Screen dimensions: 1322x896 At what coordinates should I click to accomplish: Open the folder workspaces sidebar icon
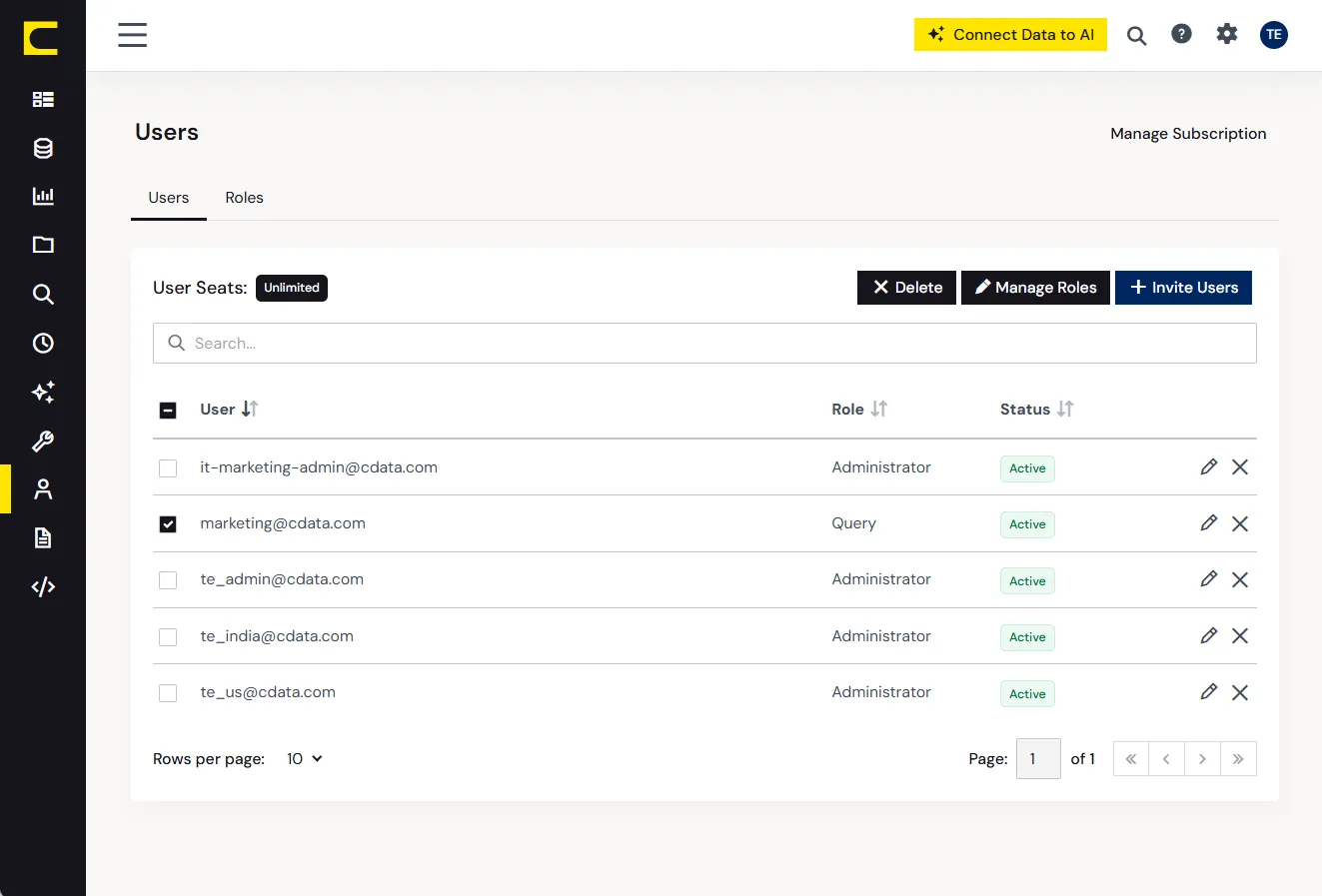pos(43,245)
